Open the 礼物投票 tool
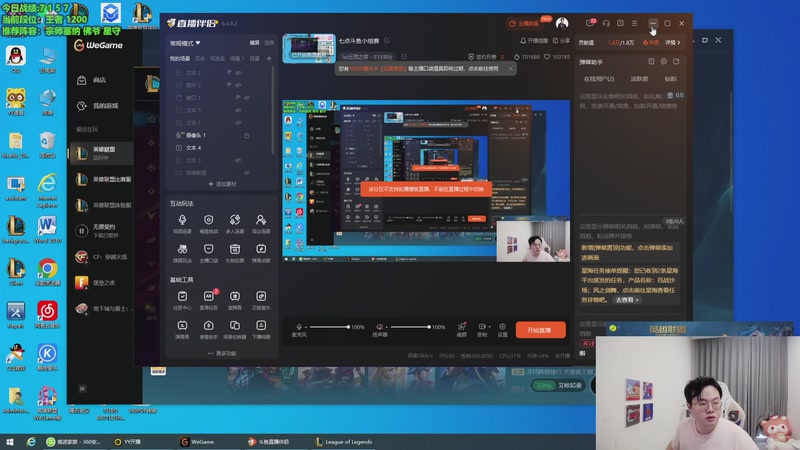 (x=235, y=253)
